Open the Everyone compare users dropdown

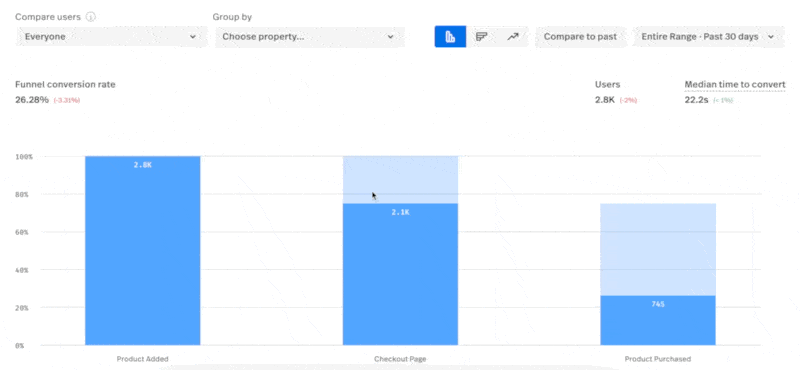(111, 37)
